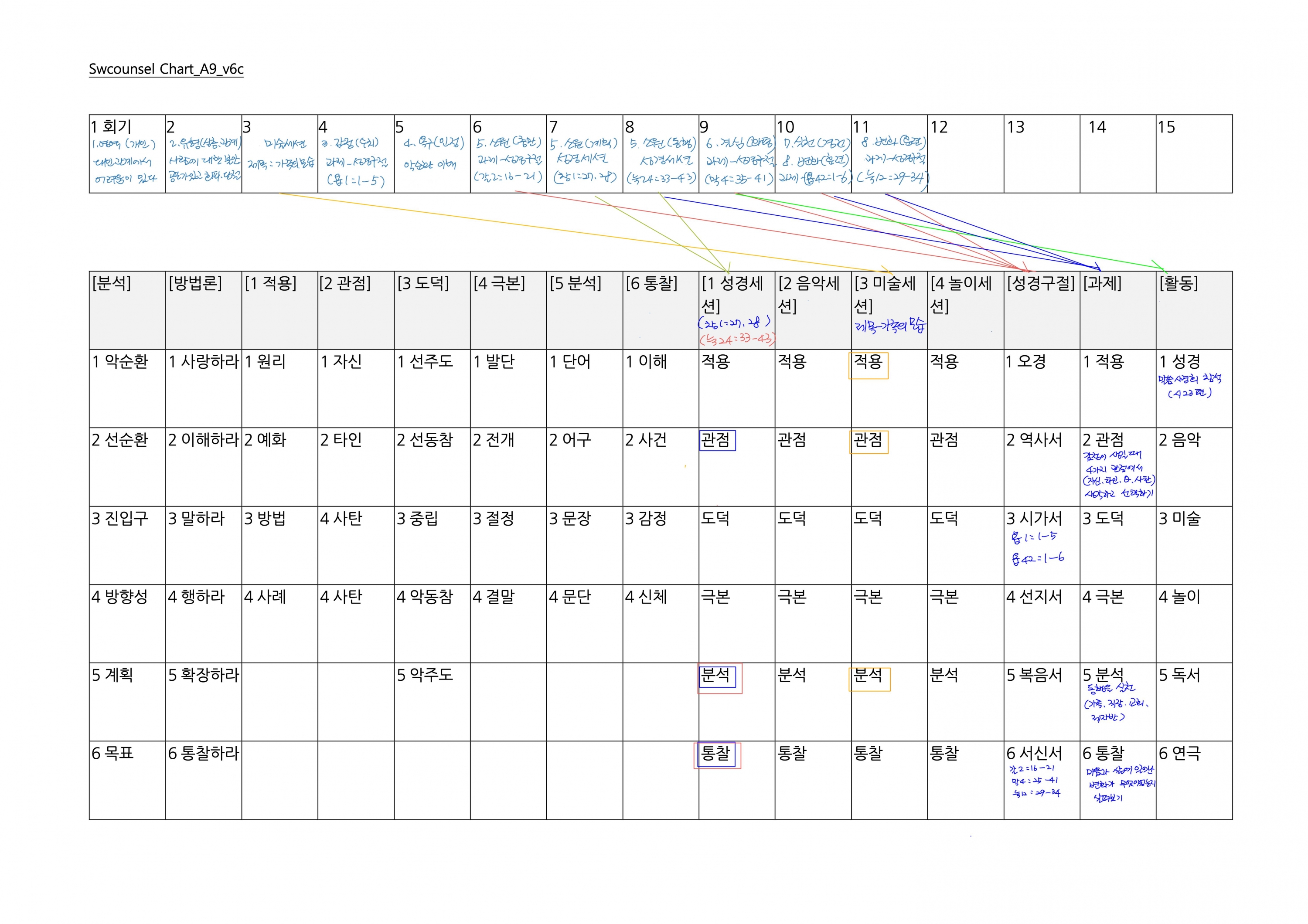Click the '5 악주도' cell
This screenshot has width=1308, height=924.
click(425, 675)
